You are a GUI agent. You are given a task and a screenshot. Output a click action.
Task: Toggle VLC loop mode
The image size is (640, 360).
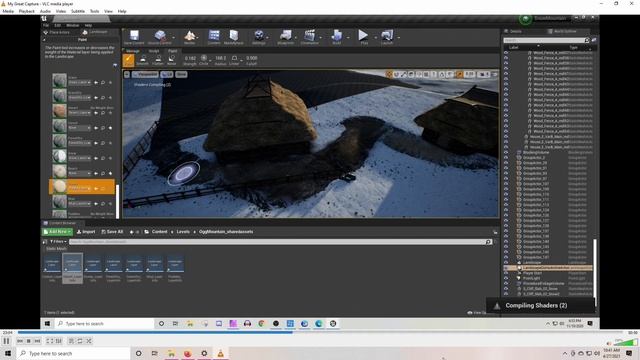coord(80,341)
